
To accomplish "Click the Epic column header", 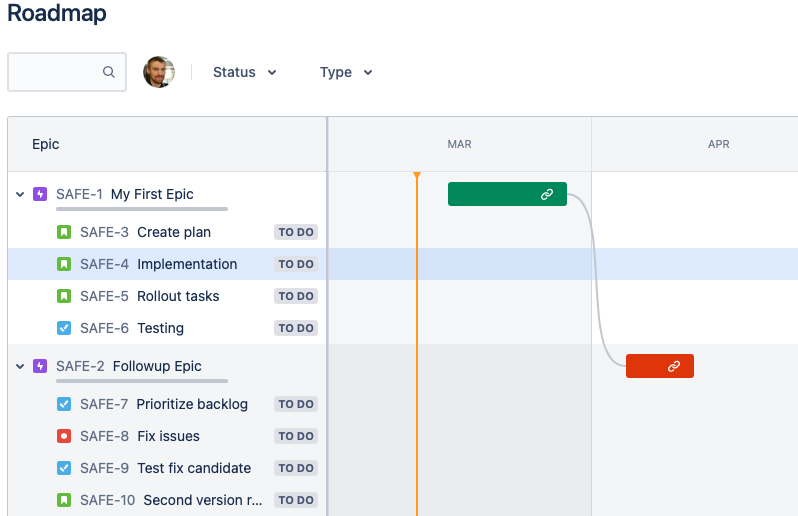I will (x=46, y=144).
